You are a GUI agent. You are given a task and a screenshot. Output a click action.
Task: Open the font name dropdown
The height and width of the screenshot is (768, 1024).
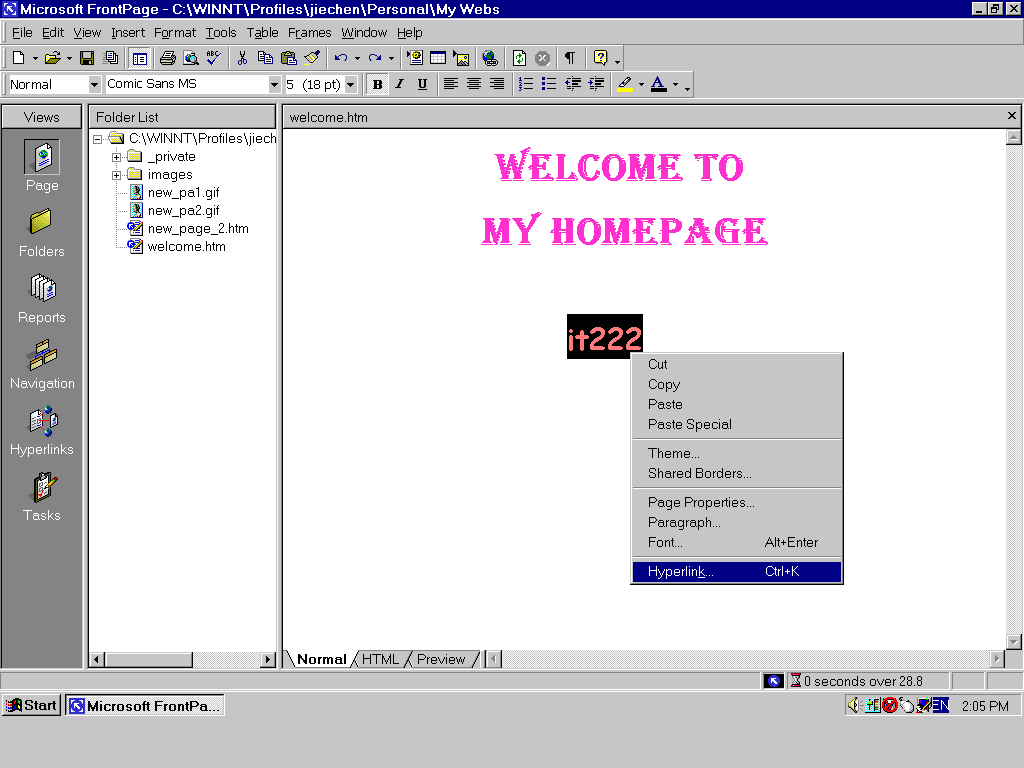[274, 85]
